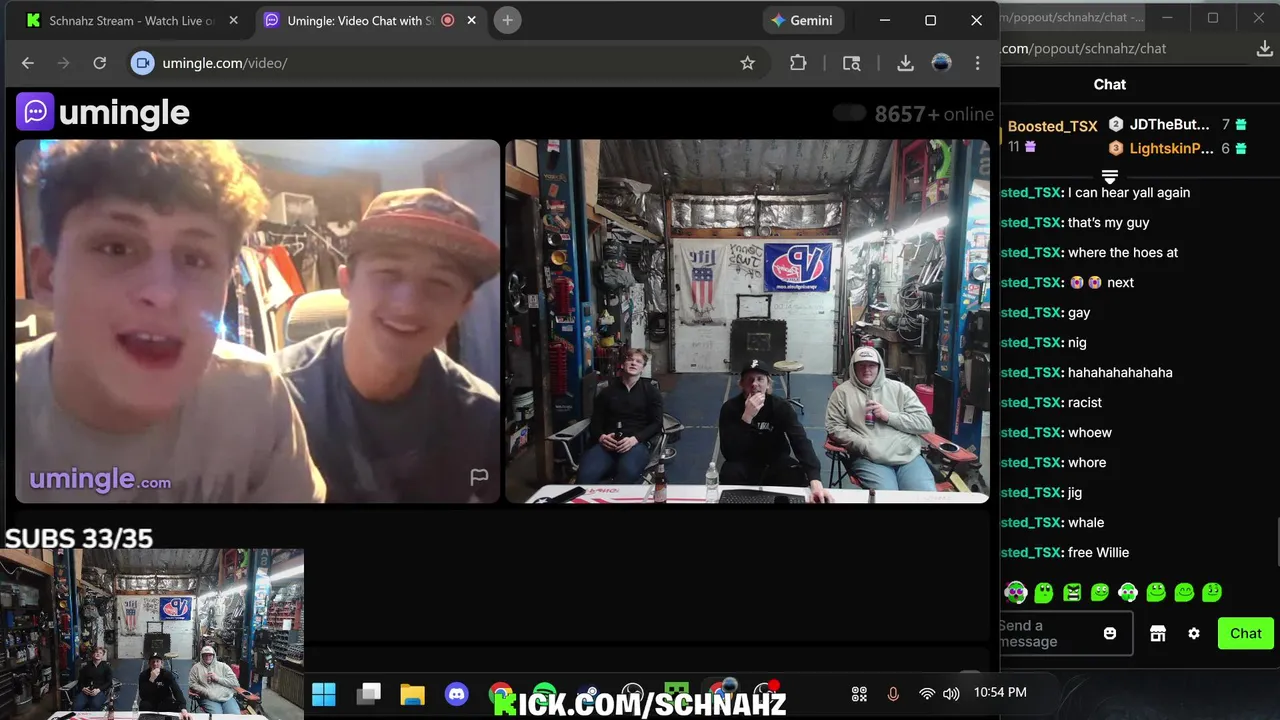Launch File Explorer from taskbar
This screenshot has height=720, width=1280.
pyautogui.click(x=413, y=693)
